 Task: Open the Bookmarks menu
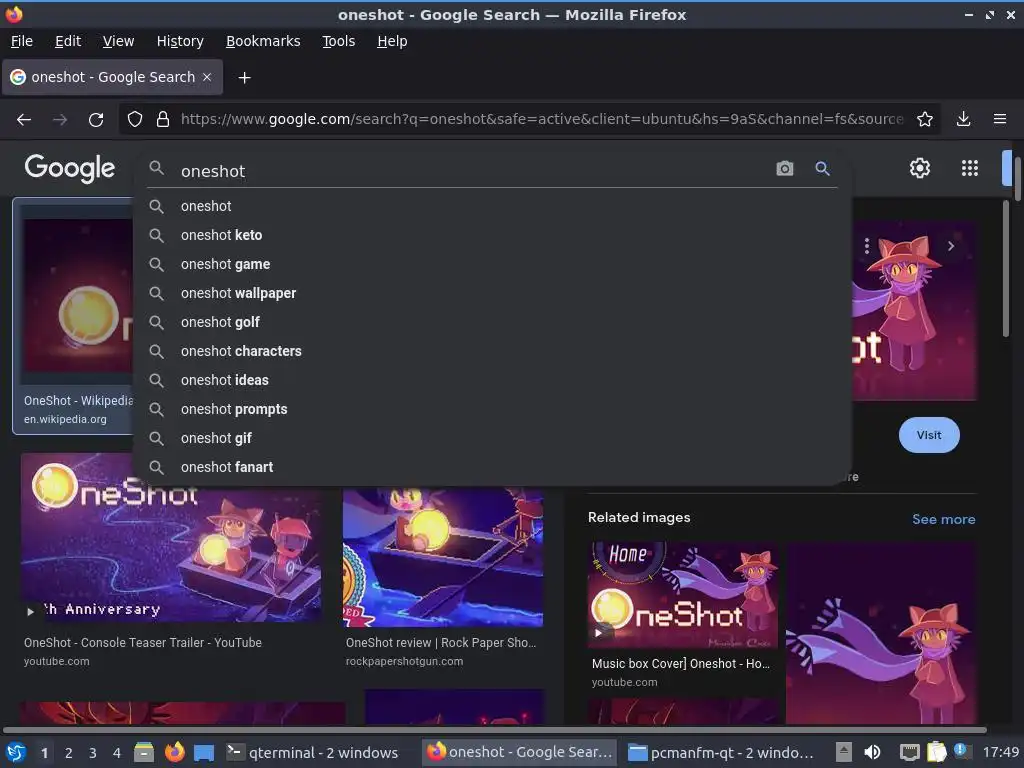pyautogui.click(x=263, y=41)
